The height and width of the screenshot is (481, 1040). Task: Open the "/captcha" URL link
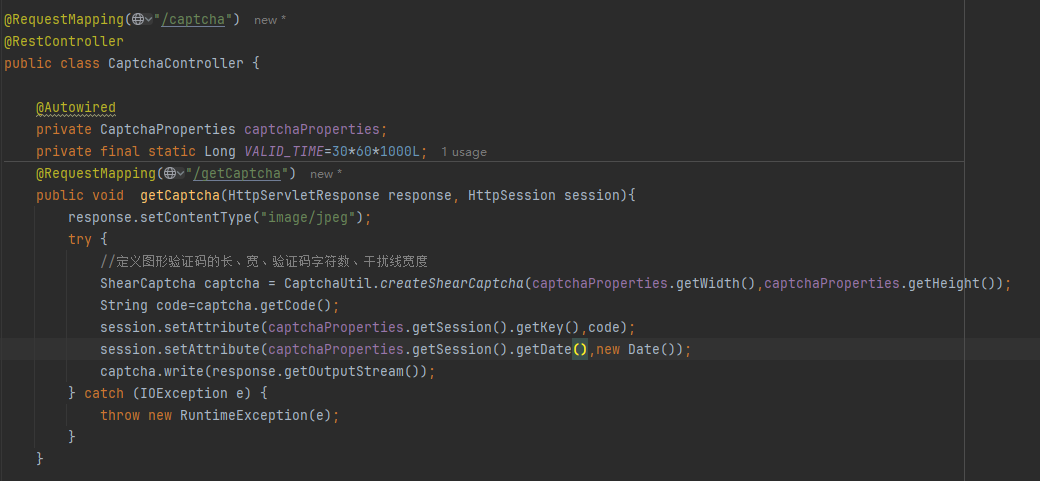193,20
